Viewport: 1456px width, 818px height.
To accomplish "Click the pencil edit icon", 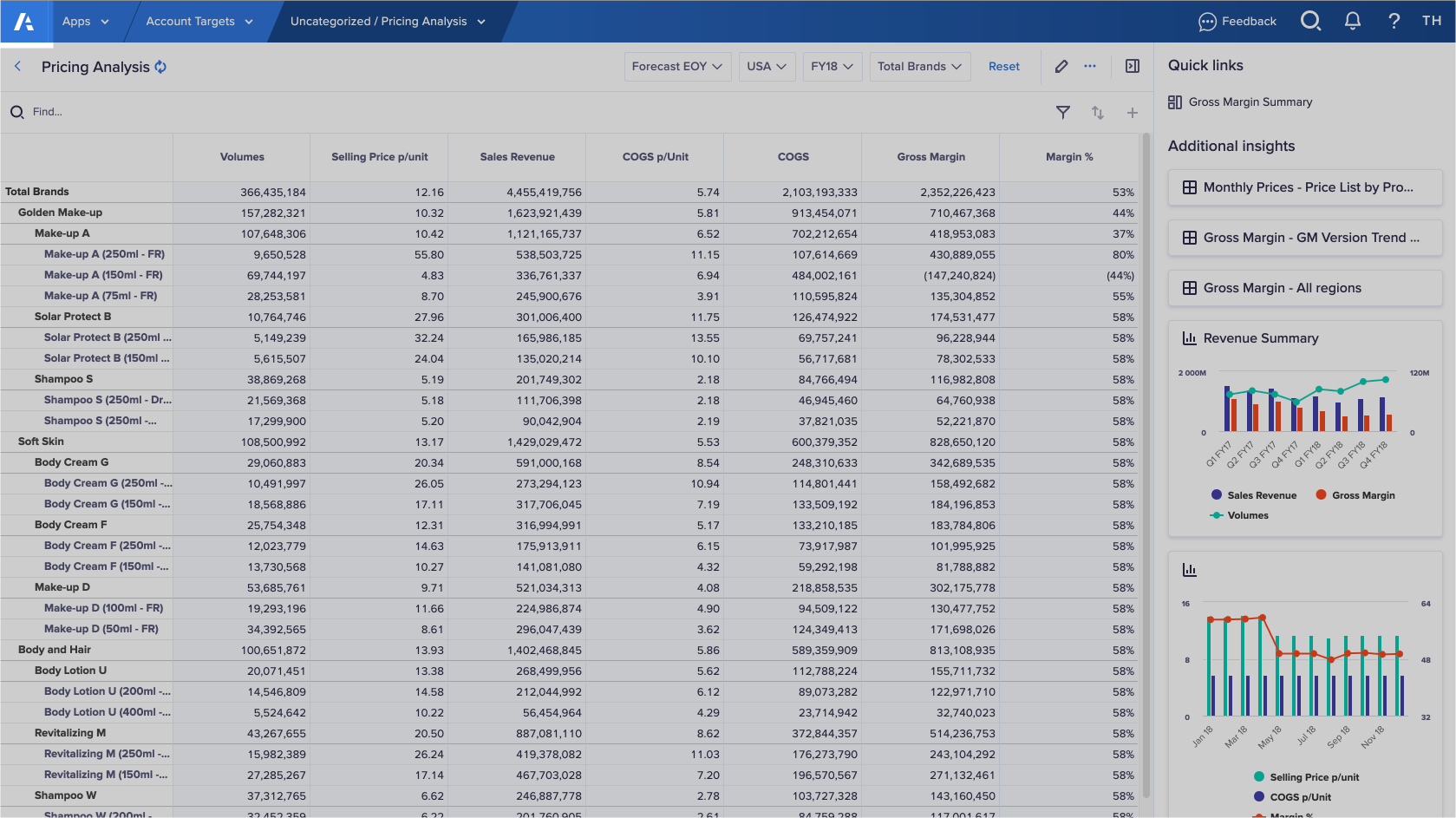I will 1061,67.
